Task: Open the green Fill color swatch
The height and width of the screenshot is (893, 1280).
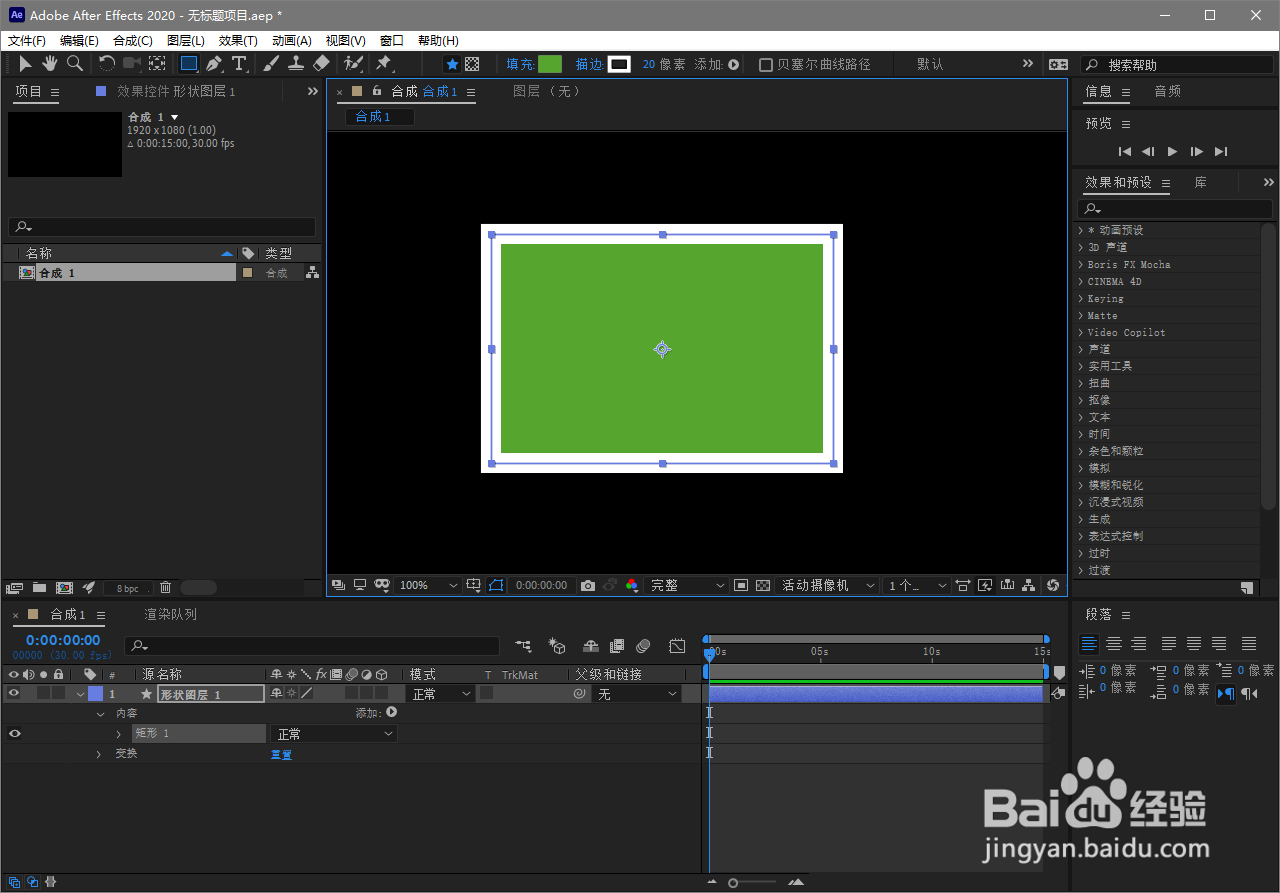Action: (x=550, y=64)
